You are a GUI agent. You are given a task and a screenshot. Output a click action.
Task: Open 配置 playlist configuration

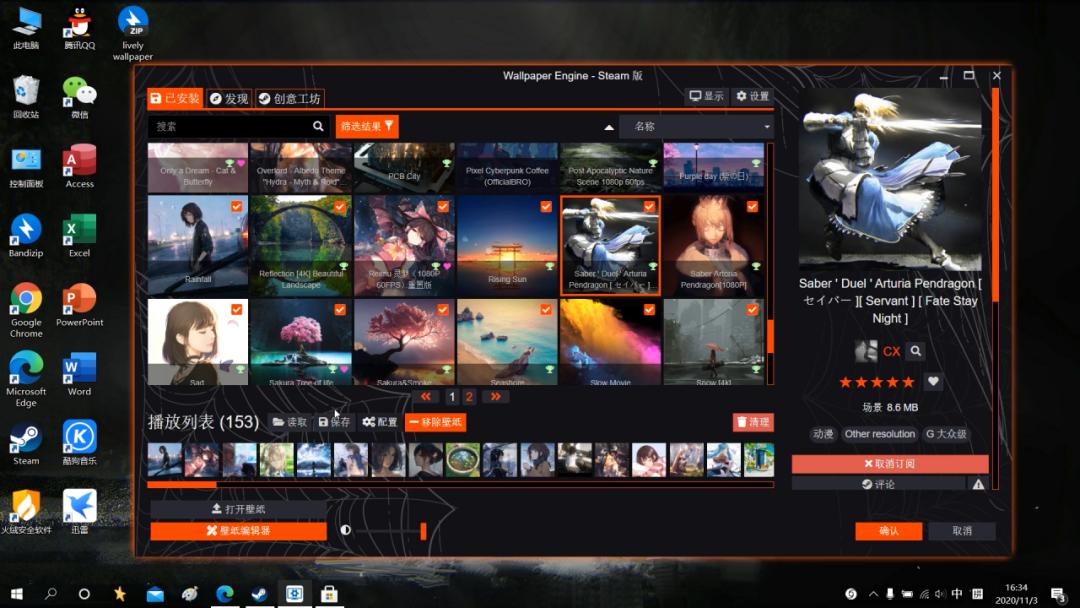380,422
